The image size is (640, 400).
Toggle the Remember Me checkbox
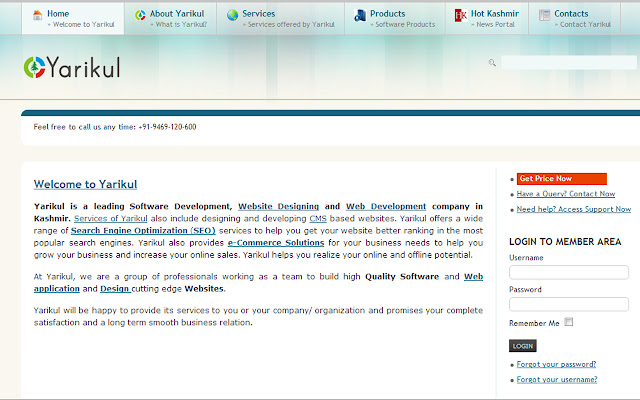[x=569, y=322]
